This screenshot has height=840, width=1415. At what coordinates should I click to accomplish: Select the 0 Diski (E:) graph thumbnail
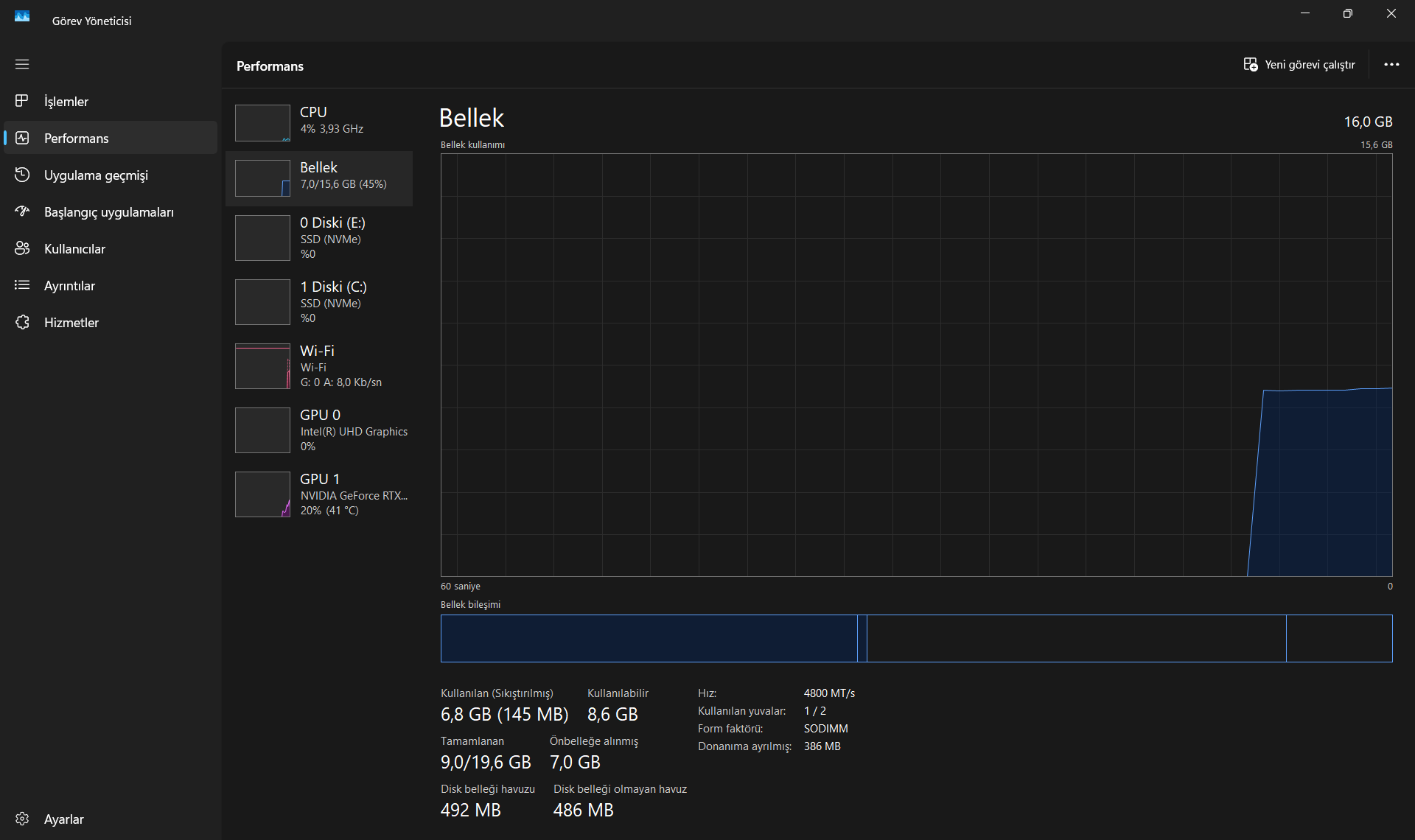point(262,238)
